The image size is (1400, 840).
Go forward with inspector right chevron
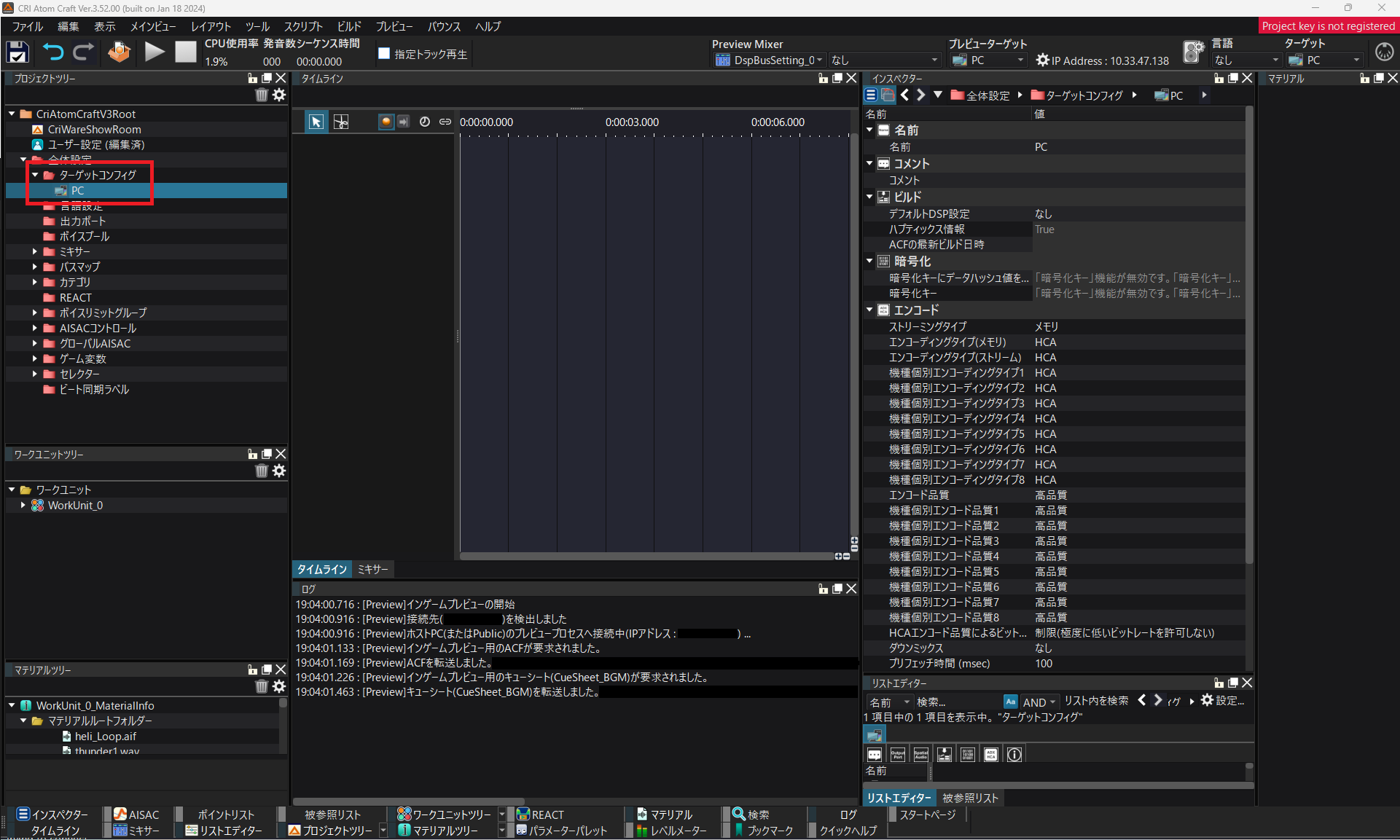(920, 95)
